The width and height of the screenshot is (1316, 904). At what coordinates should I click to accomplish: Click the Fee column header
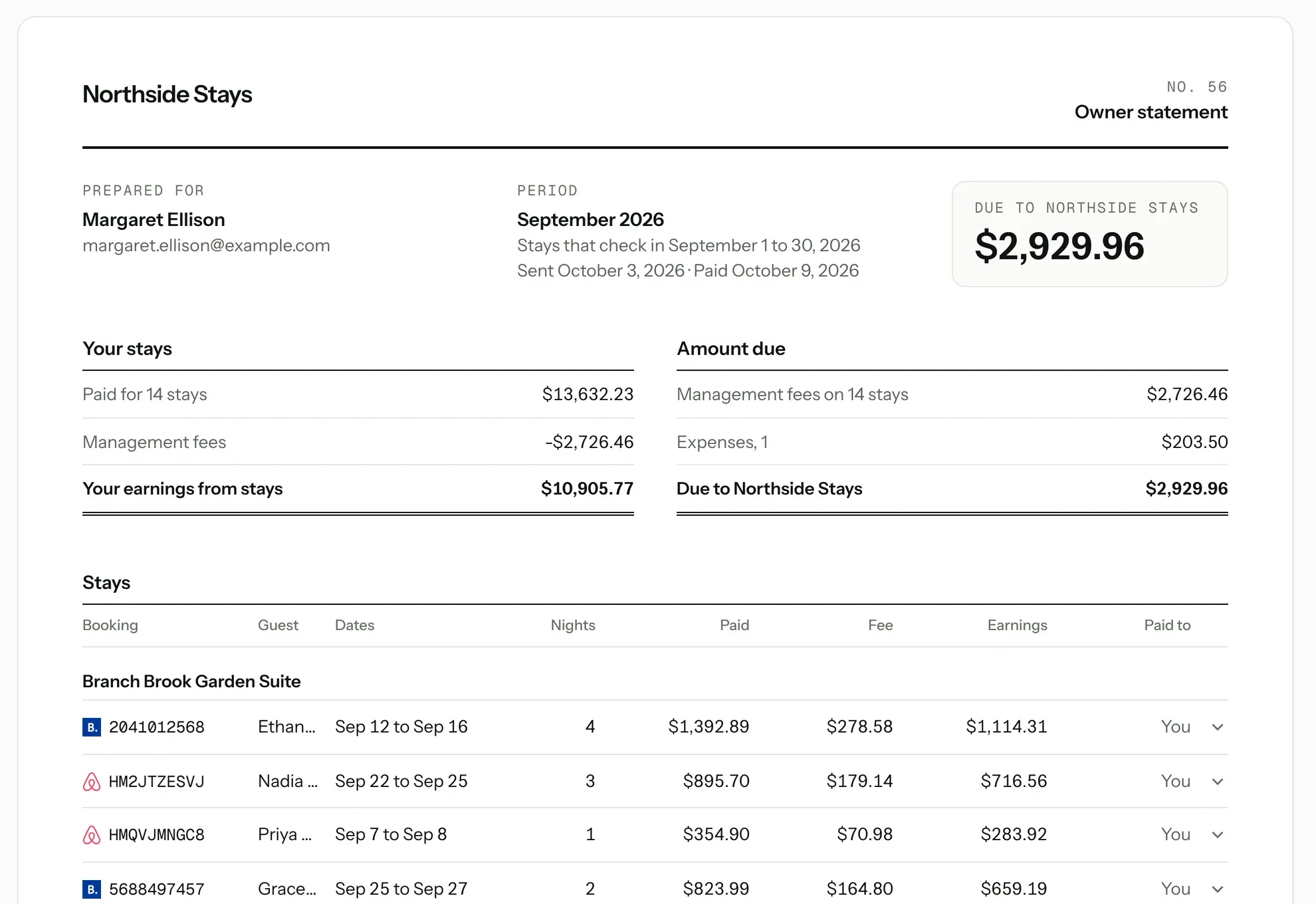pyautogui.click(x=881, y=625)
